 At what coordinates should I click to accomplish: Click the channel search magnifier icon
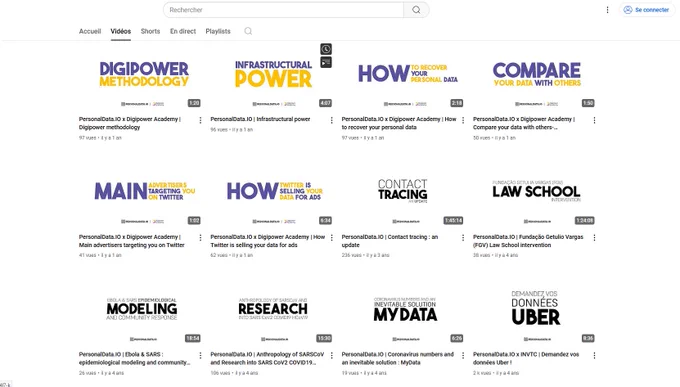tap(248, 31)
